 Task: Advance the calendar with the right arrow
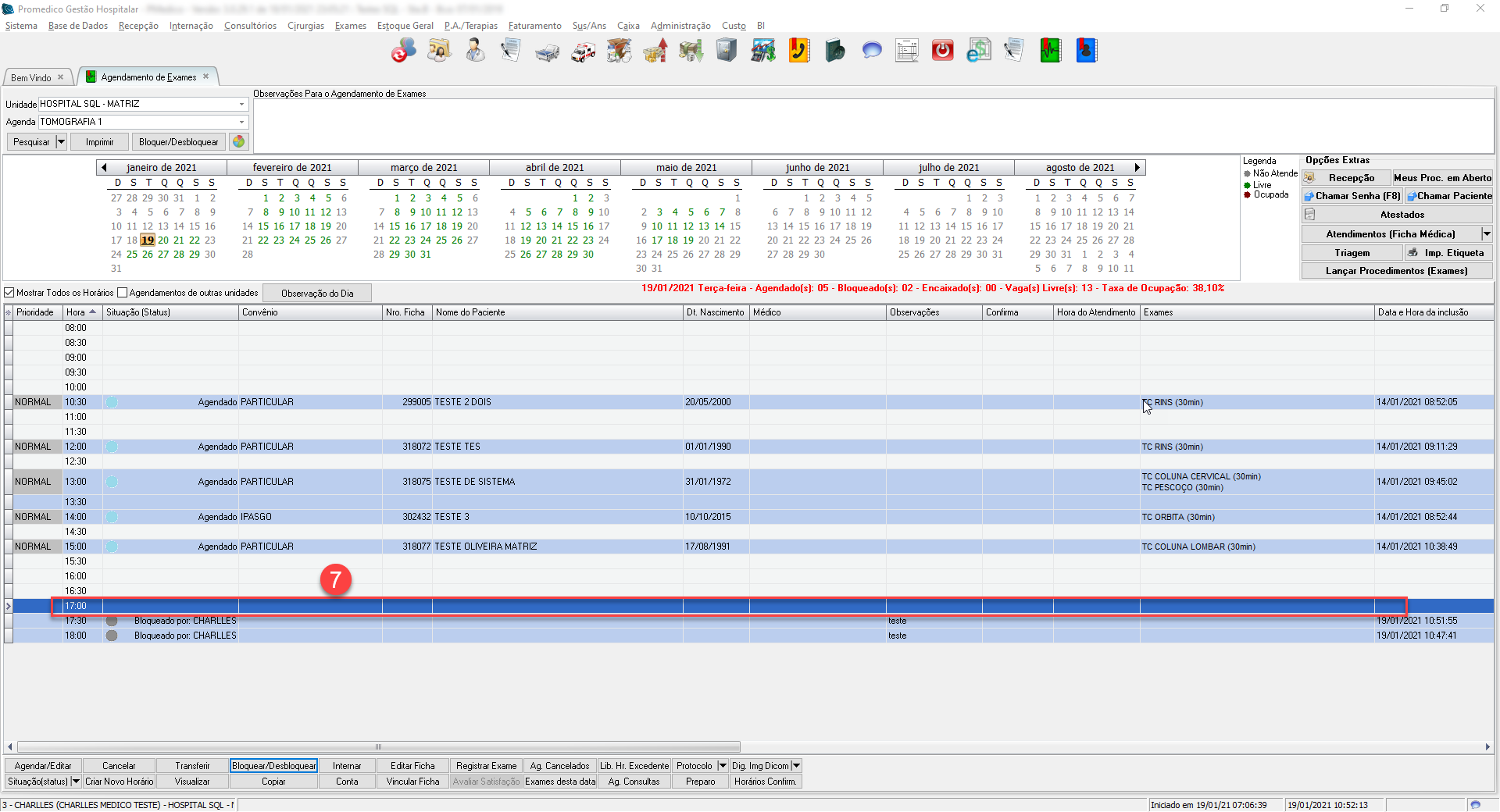(x=1137, y=167)
